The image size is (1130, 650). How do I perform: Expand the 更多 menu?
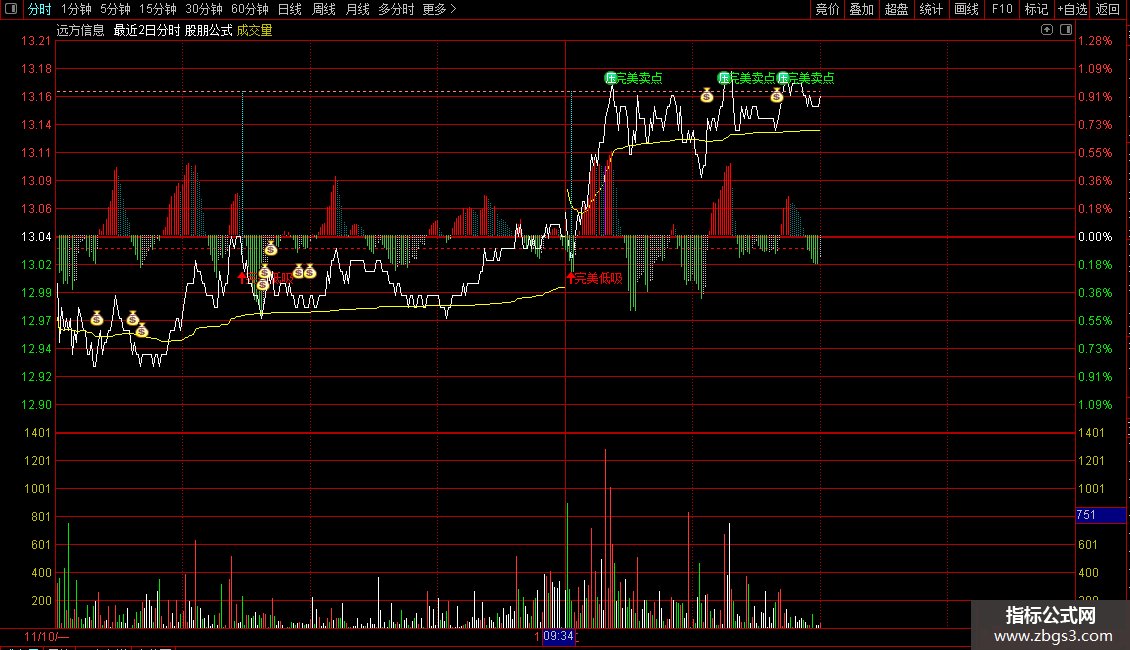(x=439, y=9)
